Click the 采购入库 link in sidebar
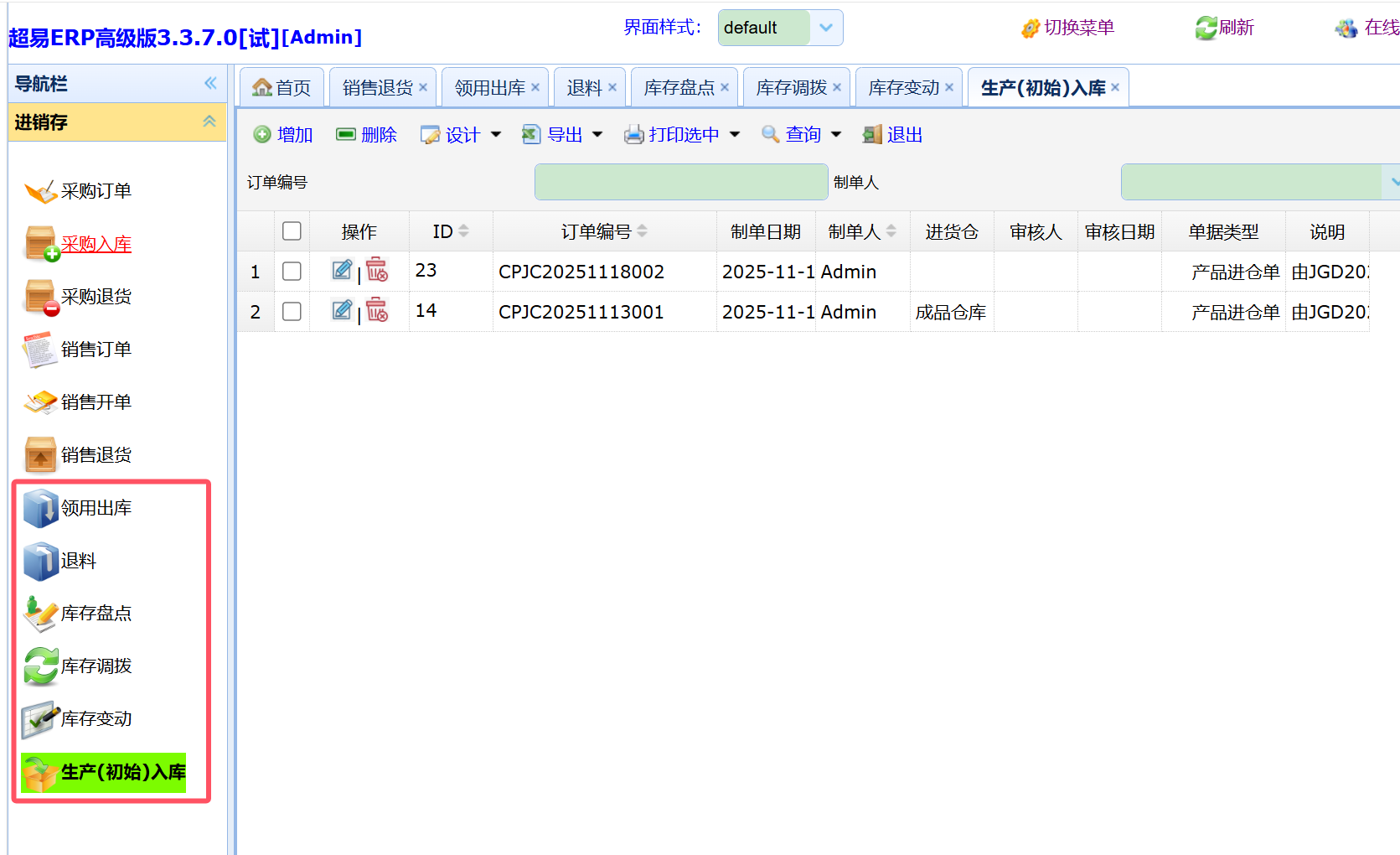The image size is (1400, 855). [96, 244]
